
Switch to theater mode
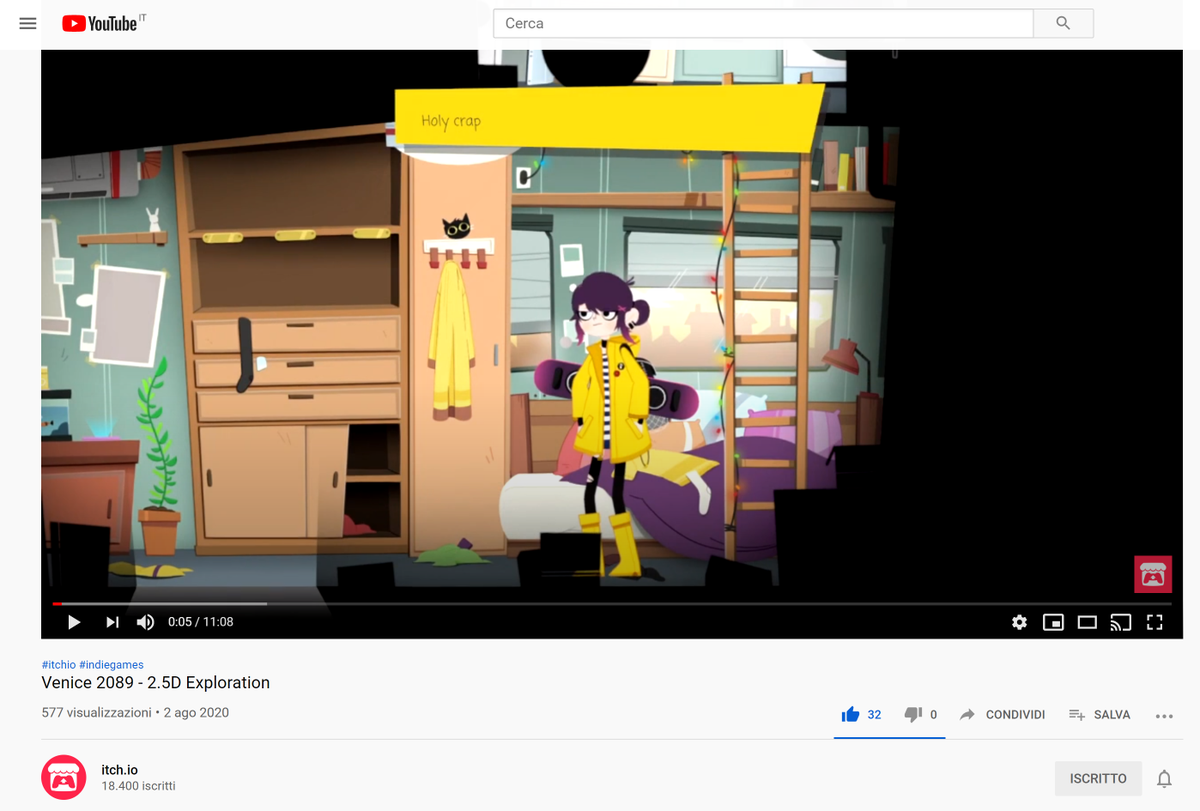pyautogui.click(x=1087, y=622)
